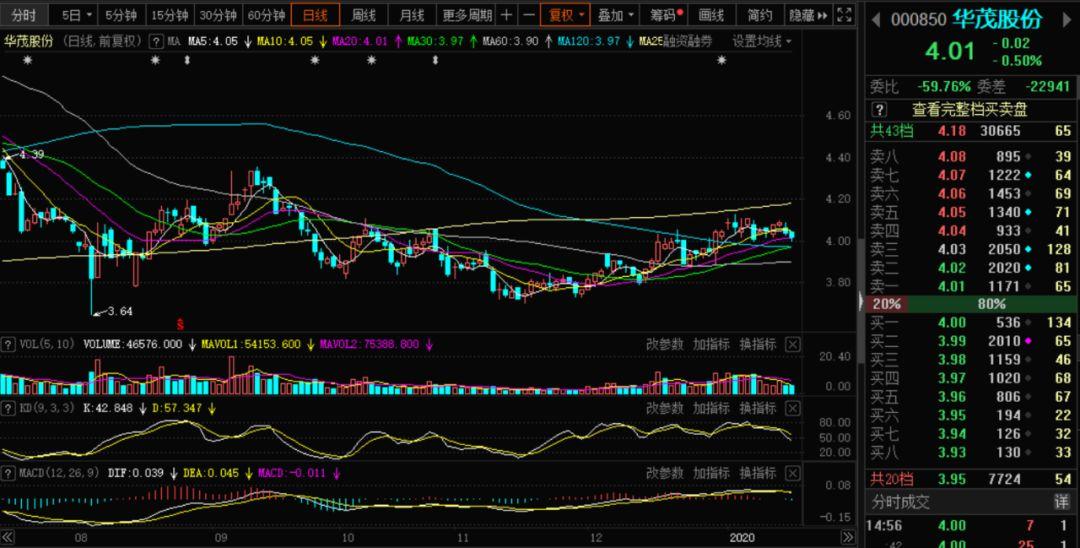Select the 卖三 price 4.03
Image resolution: width=1080 pixels, height=548 pixels.
(x=952, y=249)
